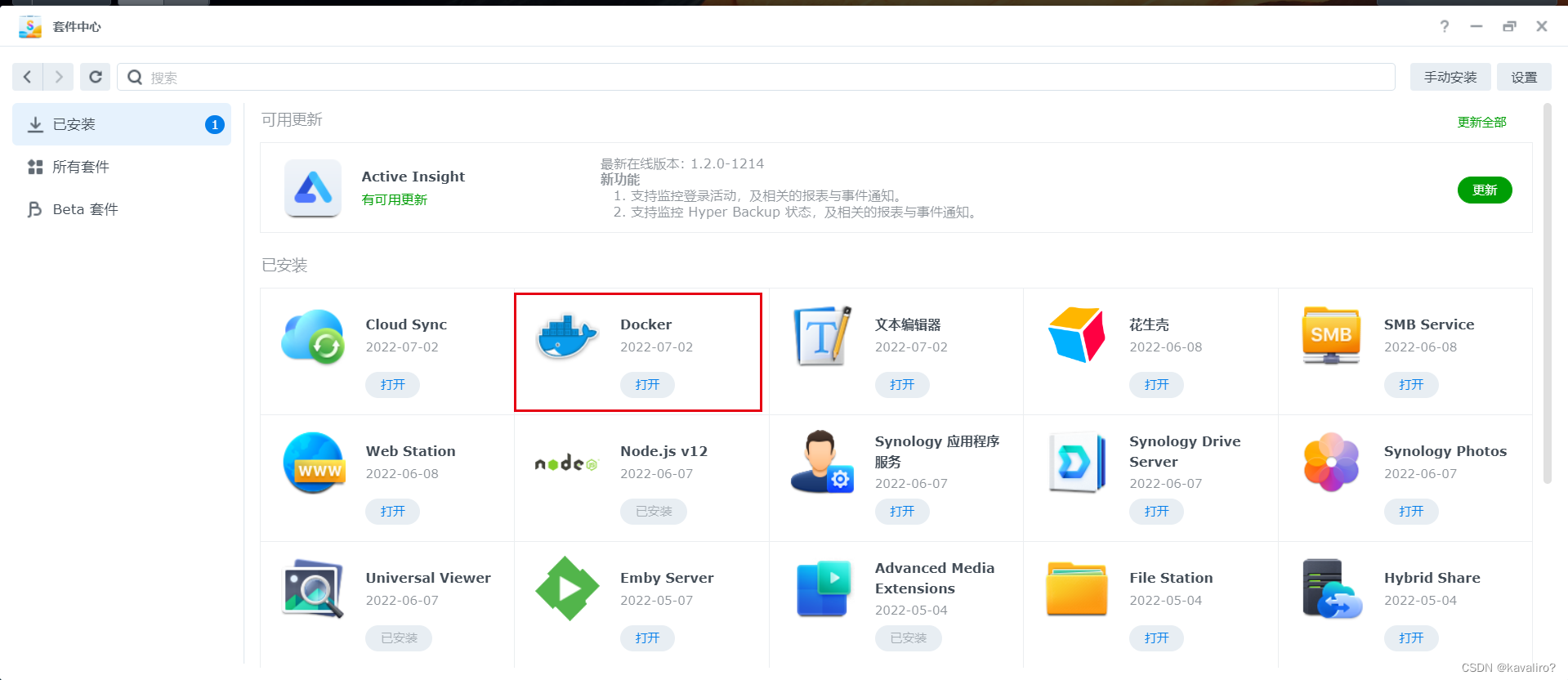Open Docker with its 打开 button
The height and width of the screenshot is (680, 1568).
pyautogui.click(x=647, y=384)
